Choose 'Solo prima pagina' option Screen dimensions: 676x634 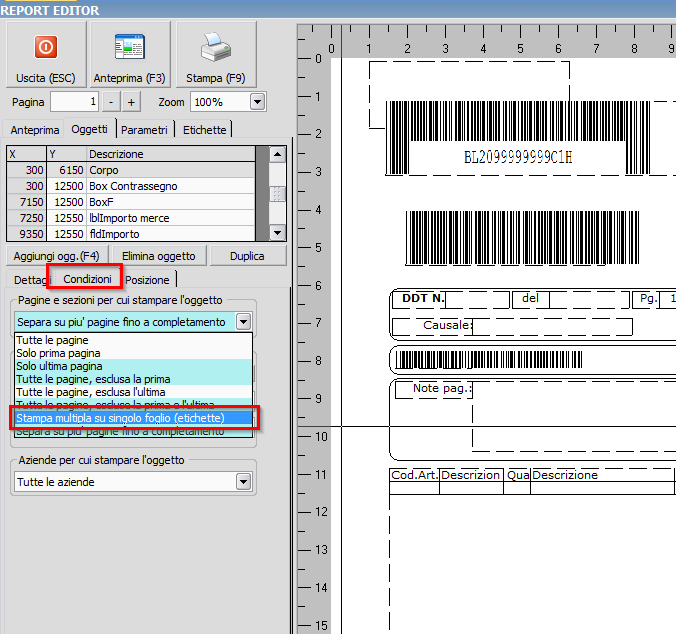point(133,353)
